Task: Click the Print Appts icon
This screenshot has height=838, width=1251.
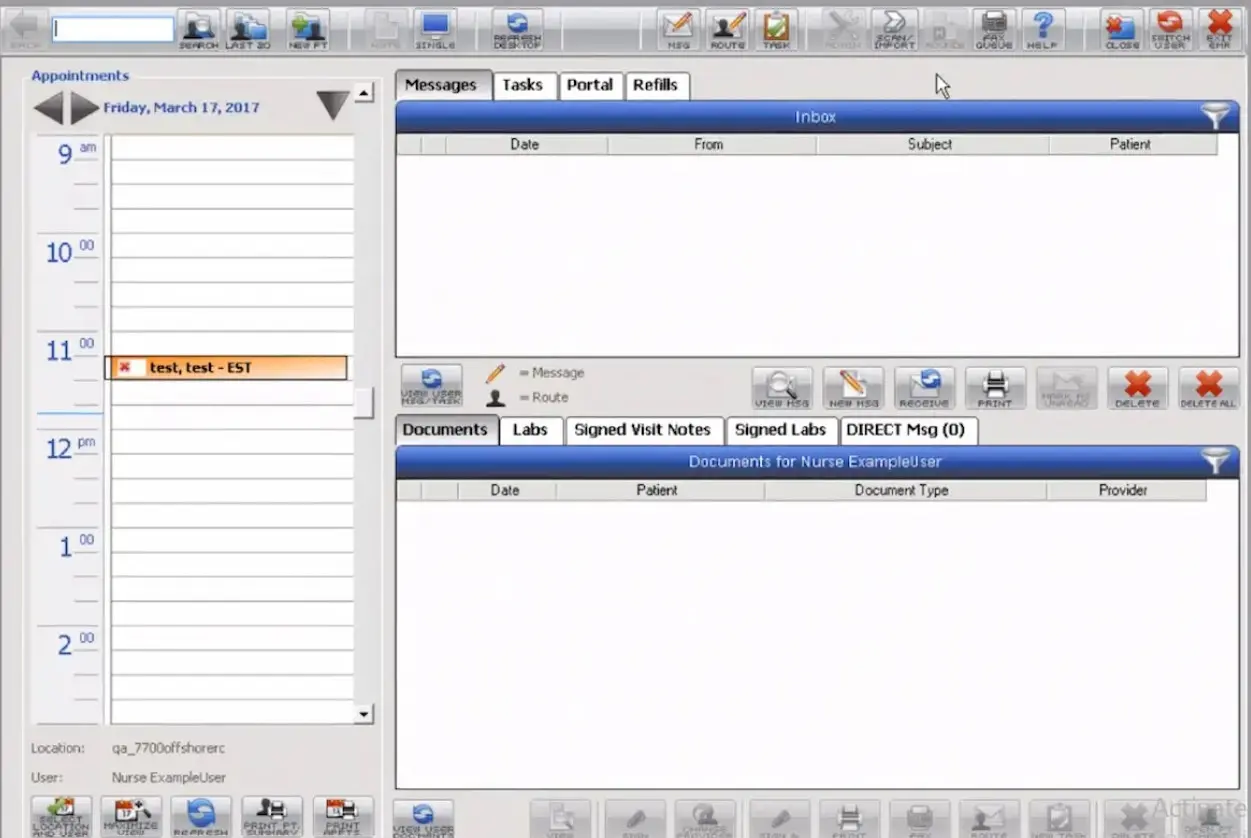Action: tap(342, 817)
